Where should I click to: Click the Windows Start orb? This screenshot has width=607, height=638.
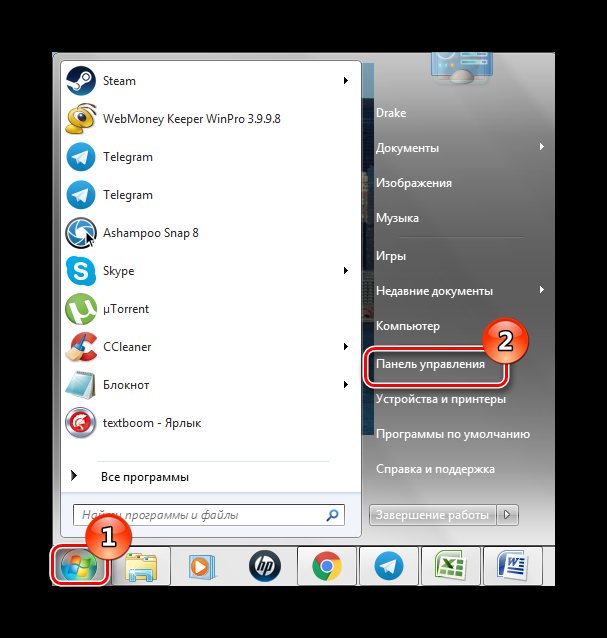[79, 566]
